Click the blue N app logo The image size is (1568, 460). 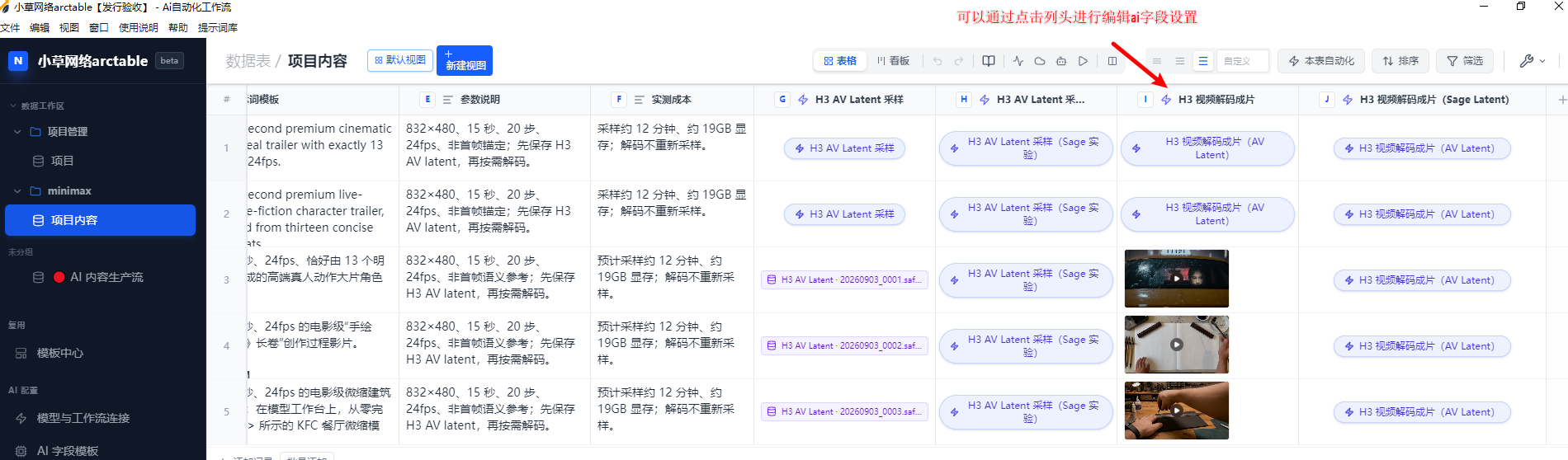click(18, 60)
